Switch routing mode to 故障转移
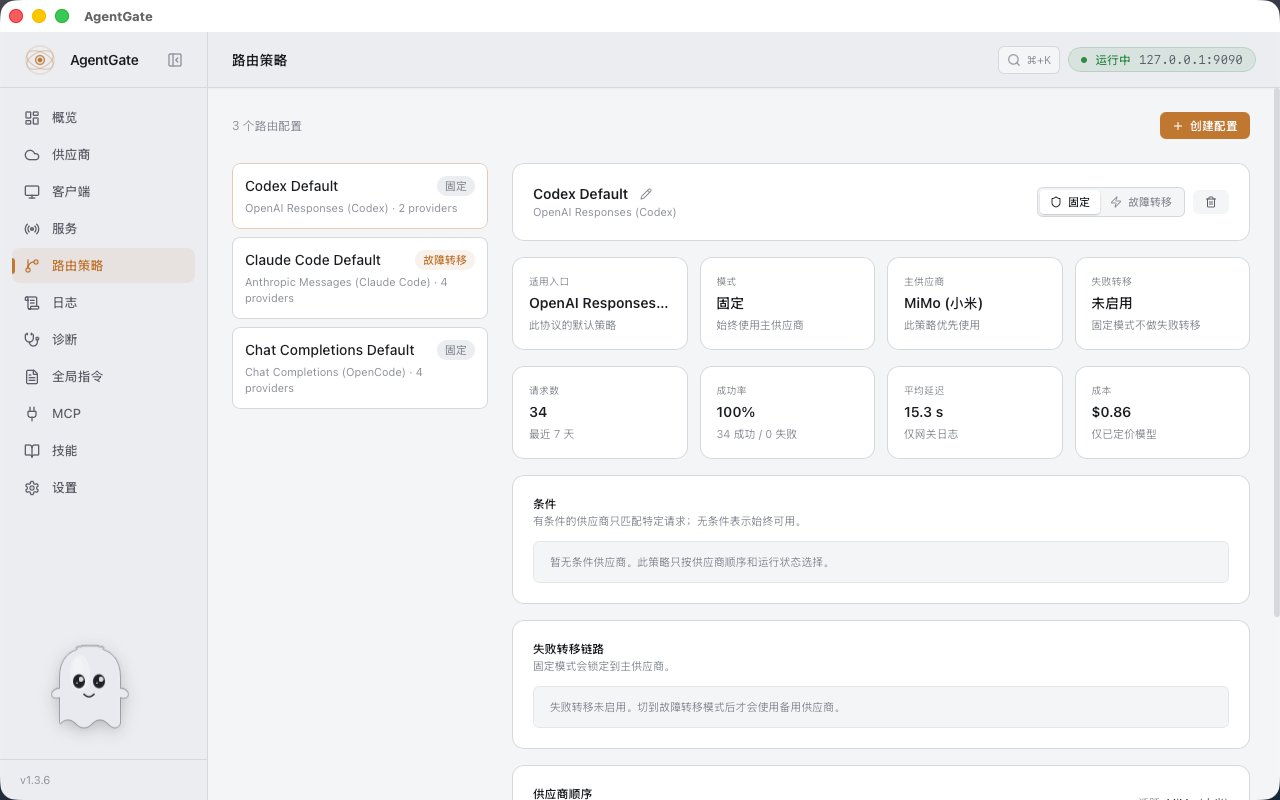The height and width of the screenshot is (800, 1280). [1142, 202]
